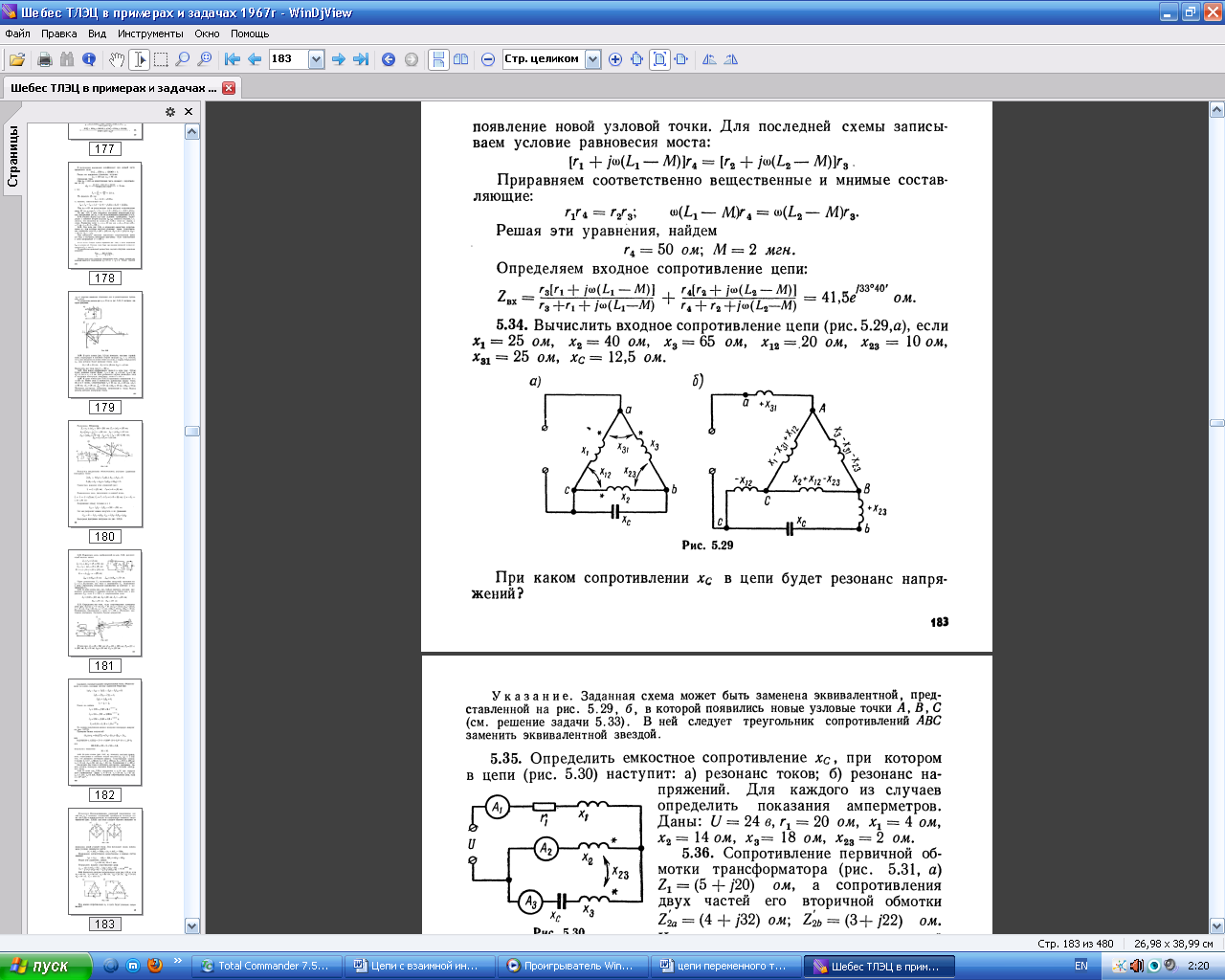
Task: Click the Print icon in toolbar
Action: click(x=44, y=59)
